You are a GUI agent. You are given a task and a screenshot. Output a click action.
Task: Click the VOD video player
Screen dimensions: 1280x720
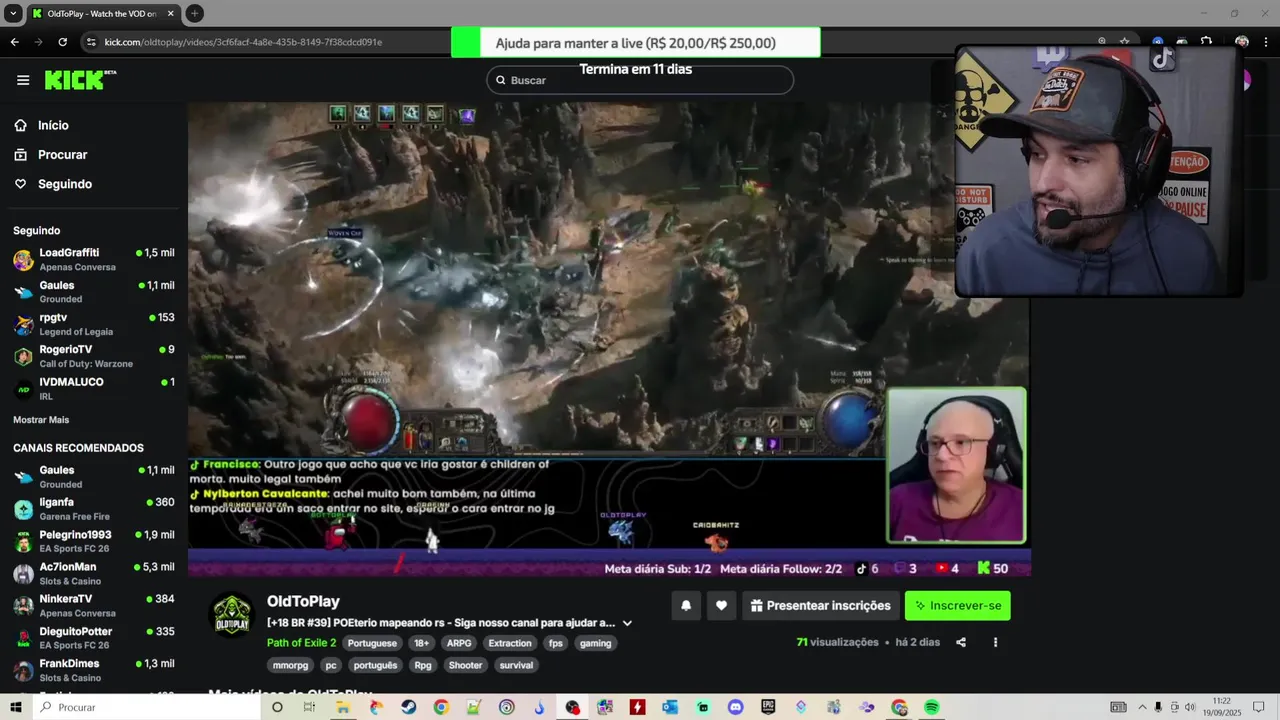click(x=609, y=339)
